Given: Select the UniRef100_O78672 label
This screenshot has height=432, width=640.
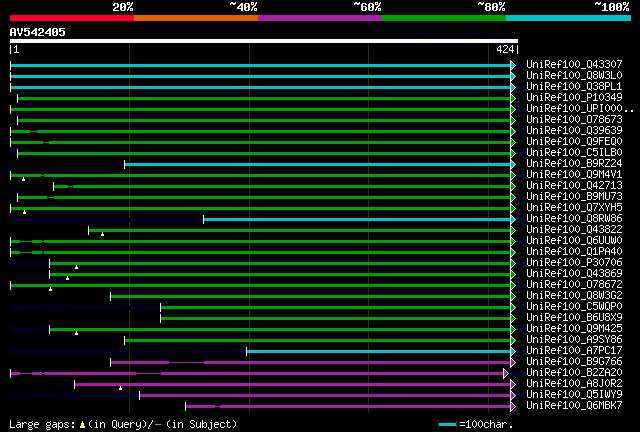Looking at the screenshot, I should [574, 285].
